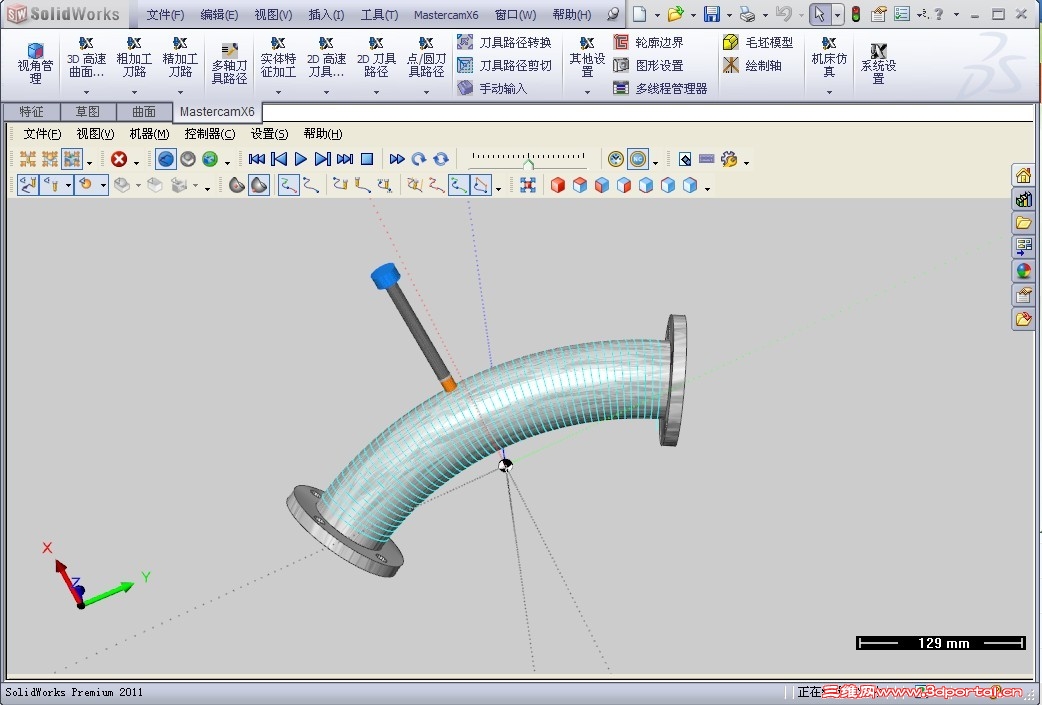
Task: Toggle the third orange grid layout button
Action: 72,159
